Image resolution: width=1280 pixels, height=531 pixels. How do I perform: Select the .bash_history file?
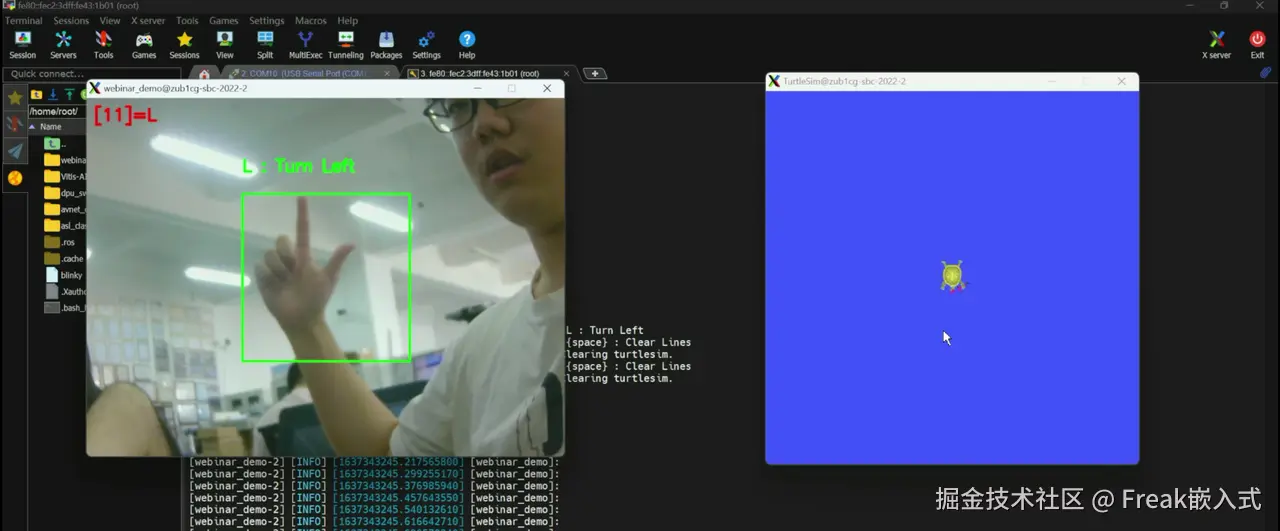click(x=65, y=308)
